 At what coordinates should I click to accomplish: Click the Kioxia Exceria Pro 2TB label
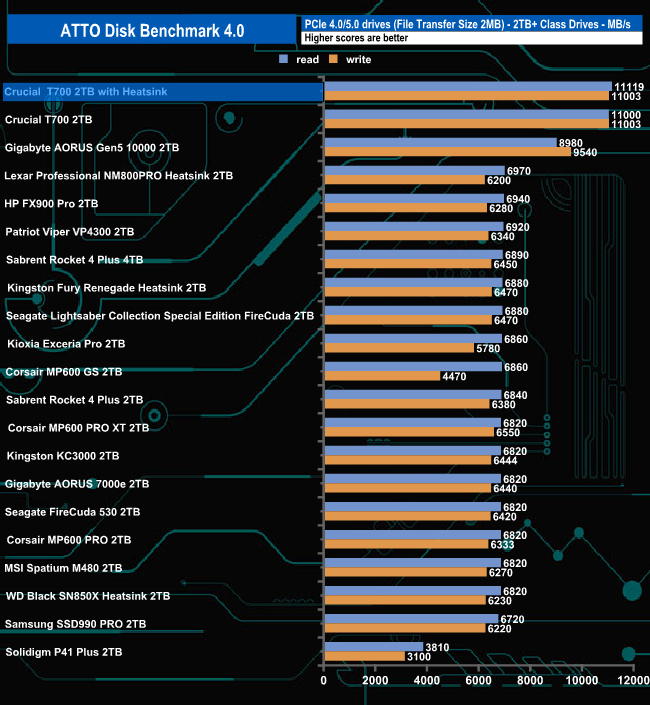(66, 344)
